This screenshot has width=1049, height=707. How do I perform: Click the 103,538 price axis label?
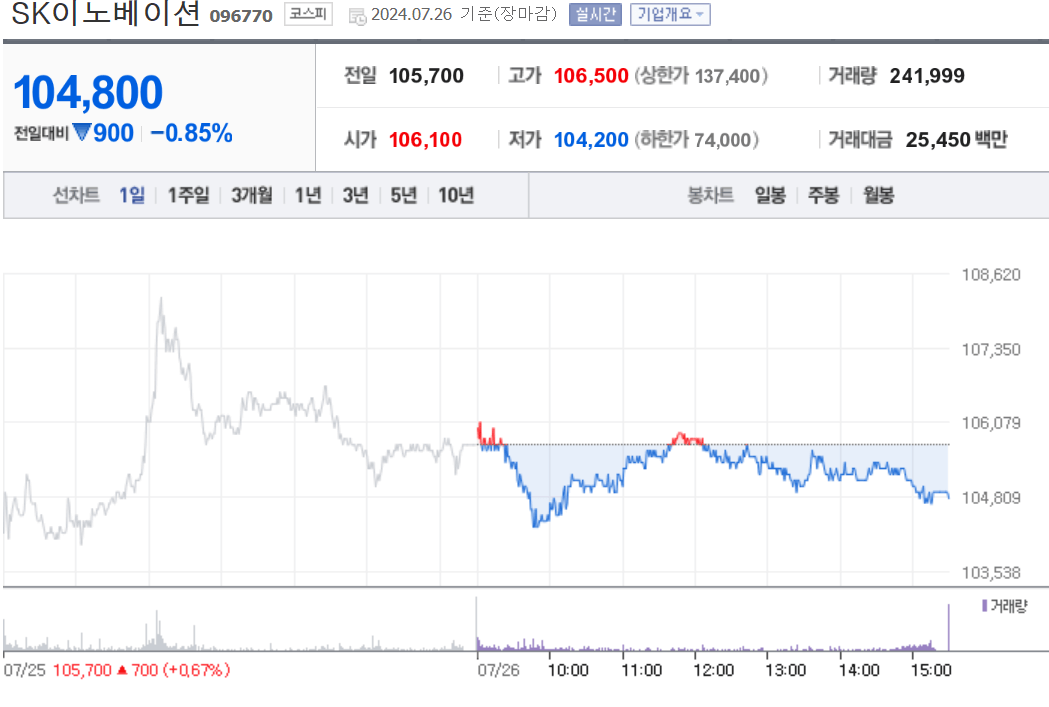point(991,573)
